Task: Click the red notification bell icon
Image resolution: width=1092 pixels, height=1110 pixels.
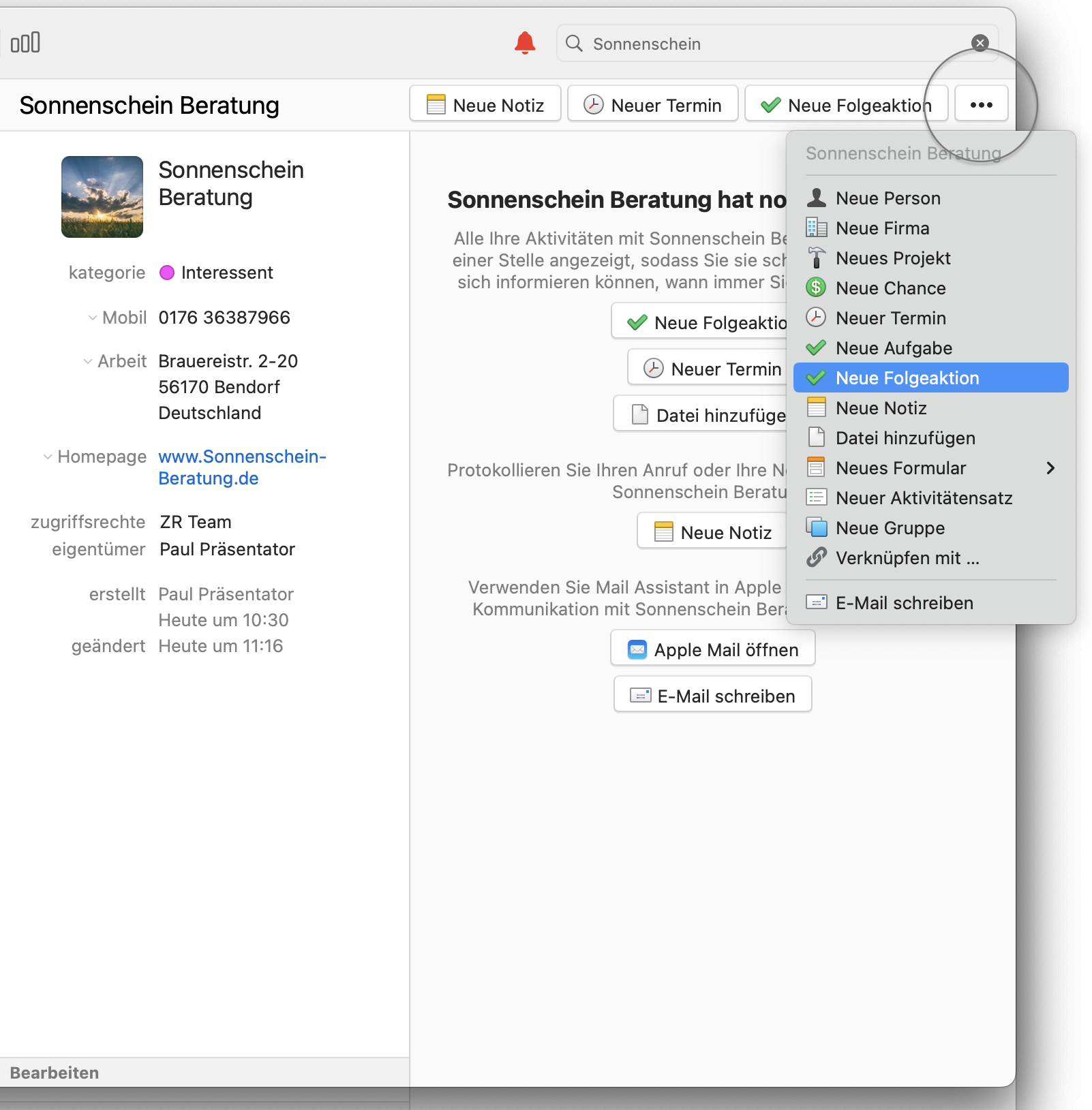Action: pyautogui.click(x=524, y=43)
